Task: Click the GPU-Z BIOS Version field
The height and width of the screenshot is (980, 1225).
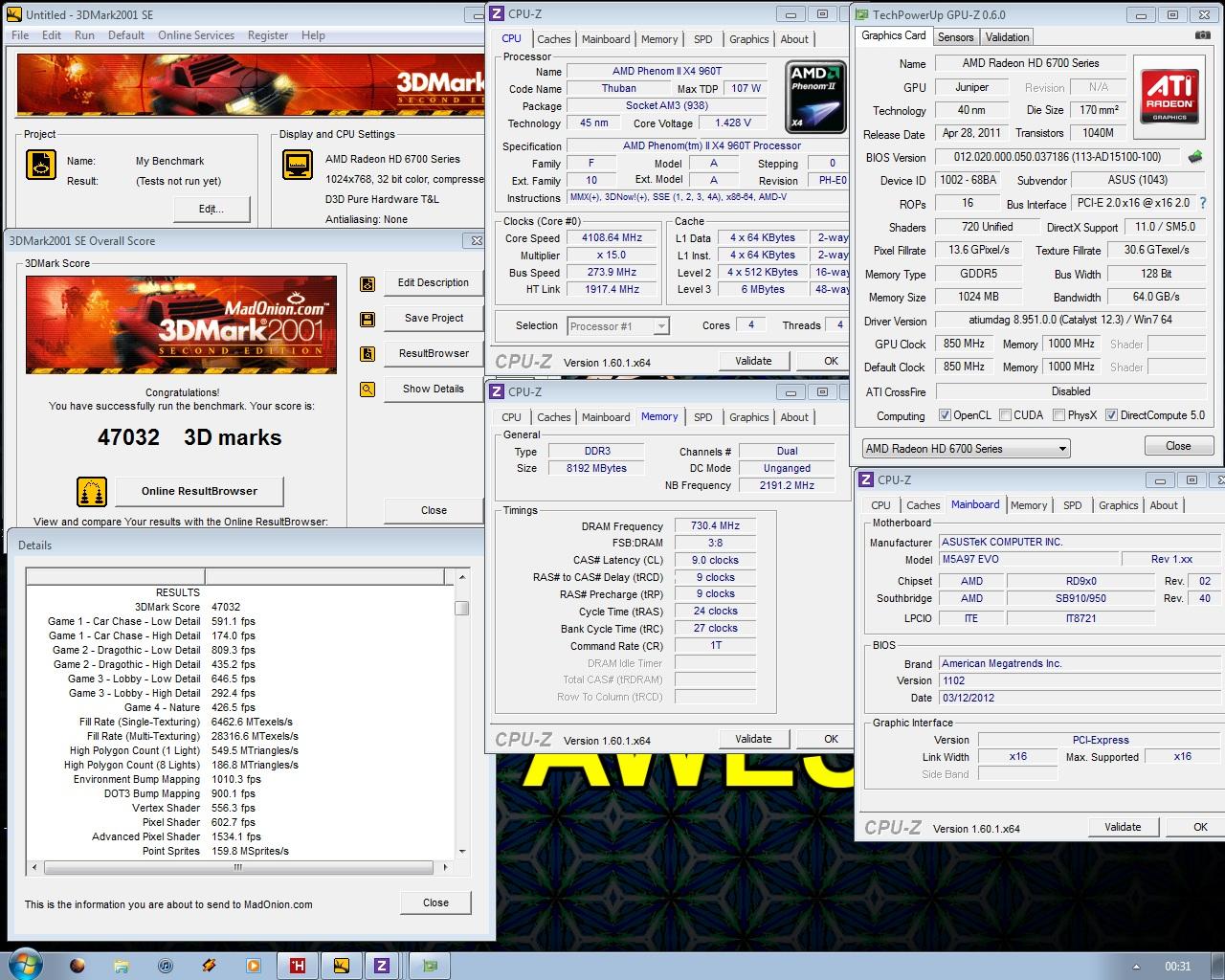Action: 1058,157
